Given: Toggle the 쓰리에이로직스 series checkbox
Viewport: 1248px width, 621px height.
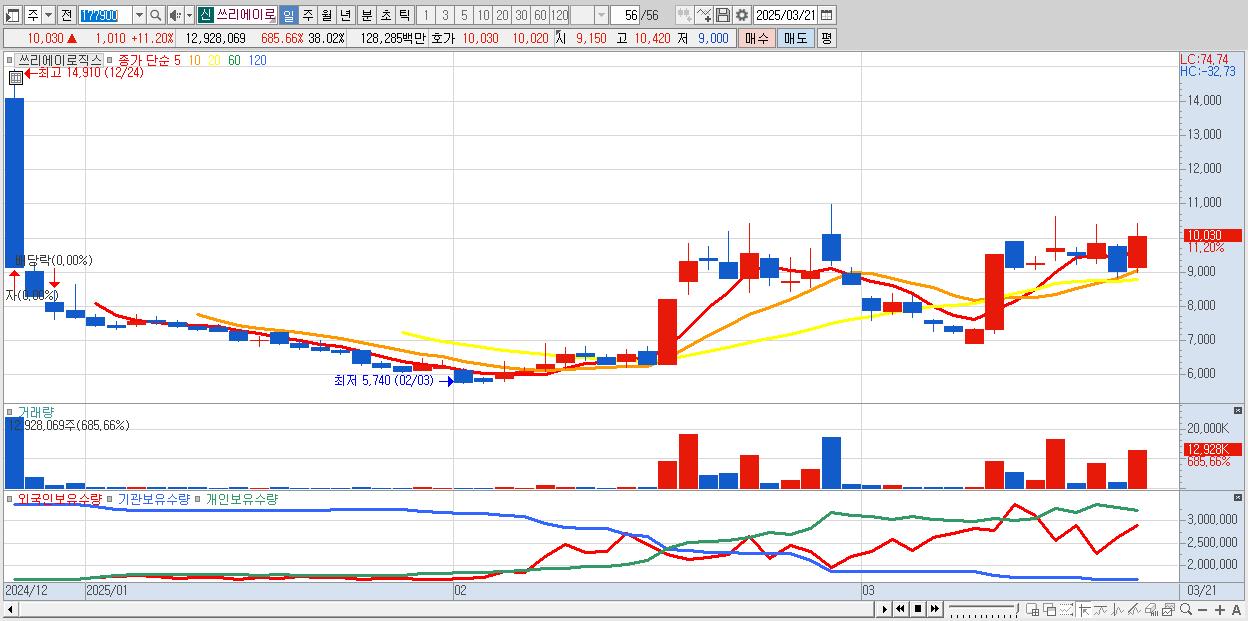Looking at the screenshot, I should 9,60.
